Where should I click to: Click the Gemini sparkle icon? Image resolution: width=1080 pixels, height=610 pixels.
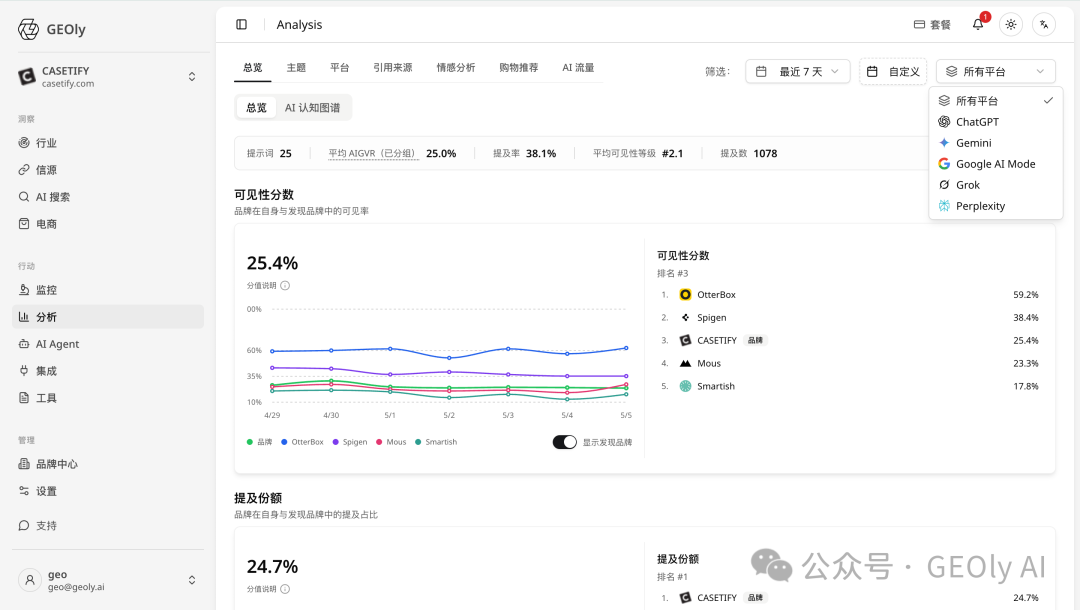(944, 143)
